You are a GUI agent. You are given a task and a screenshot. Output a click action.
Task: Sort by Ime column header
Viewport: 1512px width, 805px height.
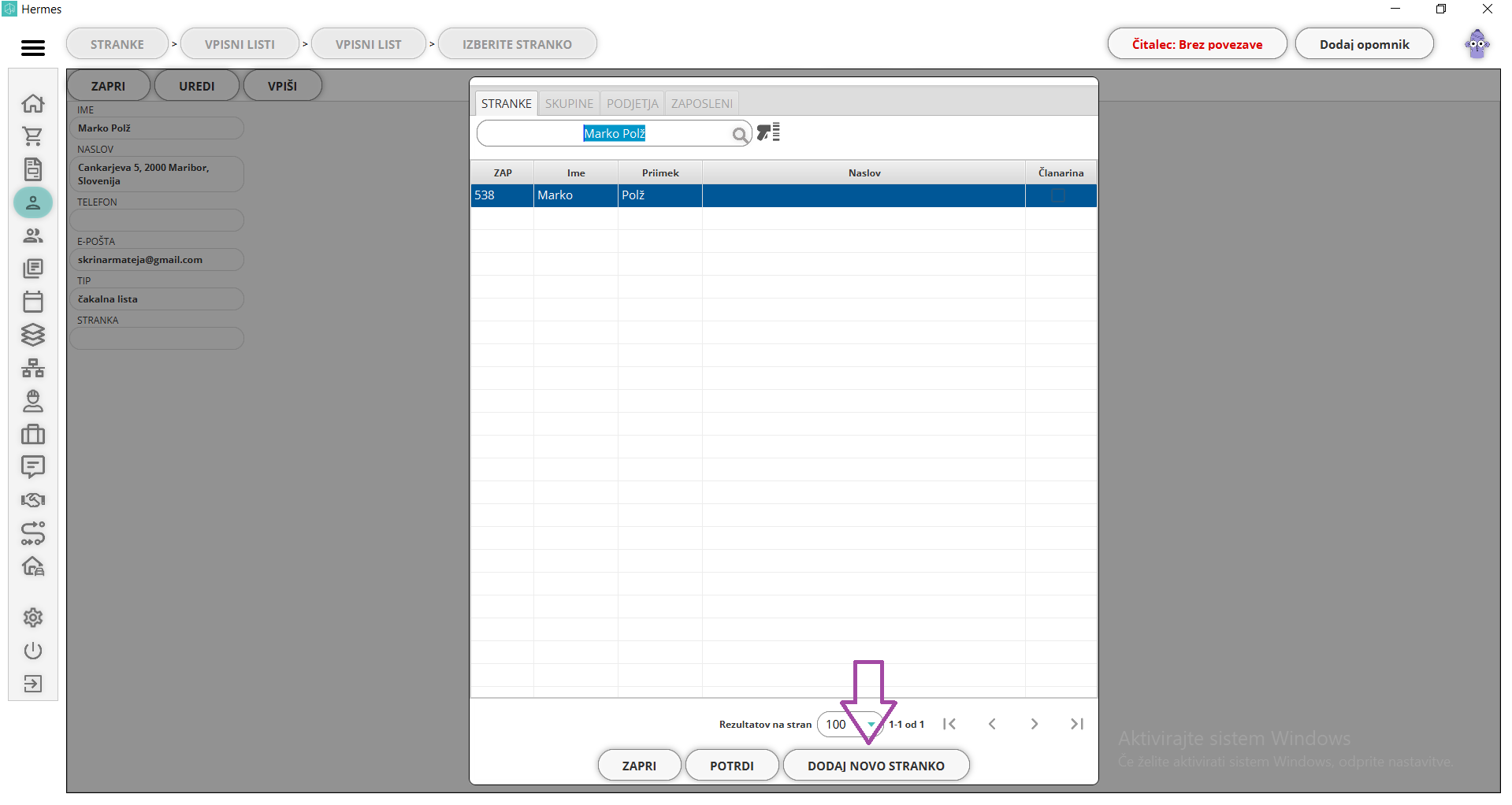tap(576, 172)
